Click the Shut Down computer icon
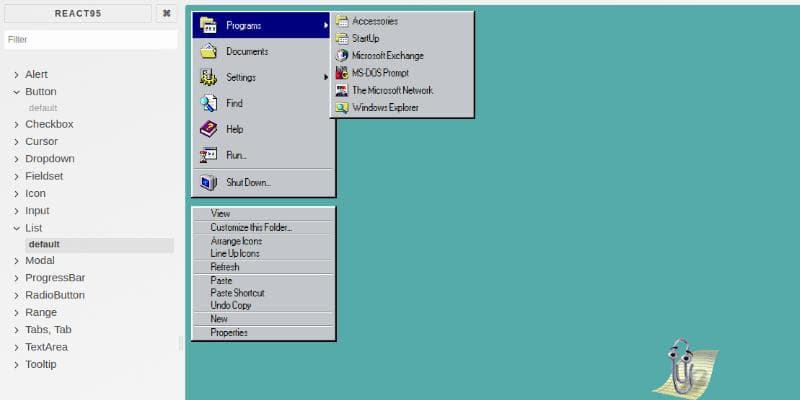Image resolution: width=800 pixels, height=400 pixels. pos(208,182)
